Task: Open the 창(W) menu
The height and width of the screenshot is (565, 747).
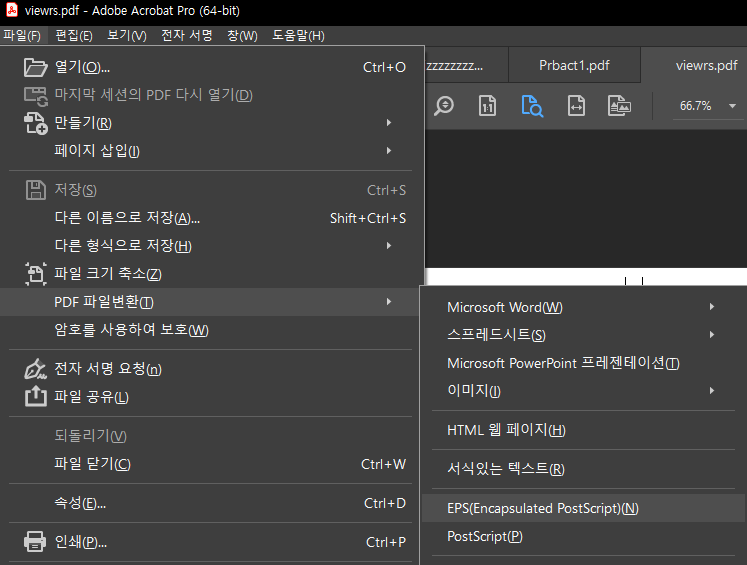Action: (x=242, y=36)
